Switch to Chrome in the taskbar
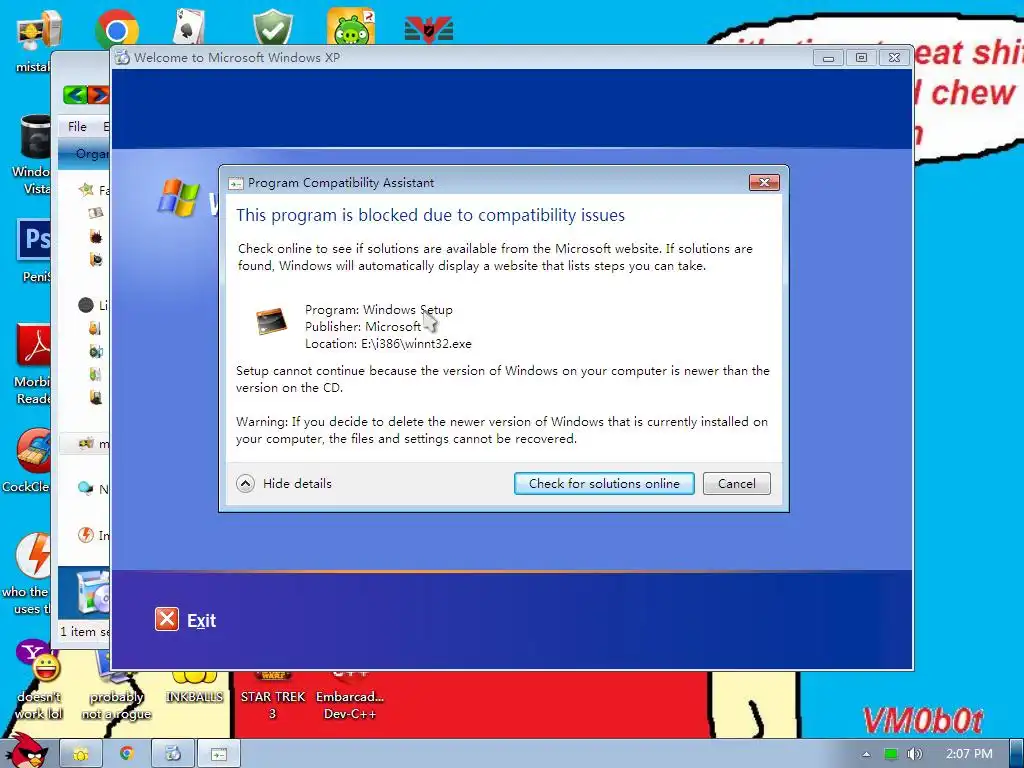The width and height of the screenshot is (1024, 768). 127,754
